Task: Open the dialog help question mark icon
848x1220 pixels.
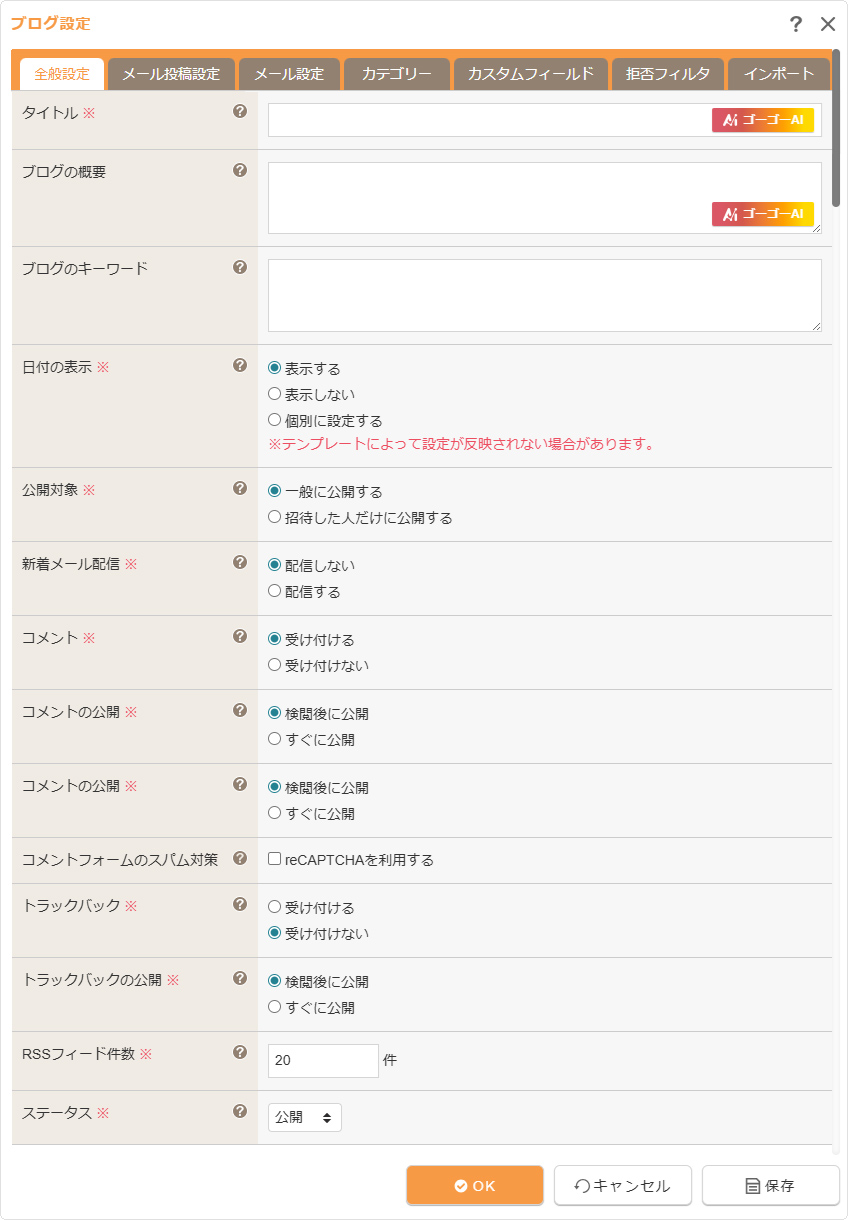Action: pyautogui.click(x=795, y=25)
